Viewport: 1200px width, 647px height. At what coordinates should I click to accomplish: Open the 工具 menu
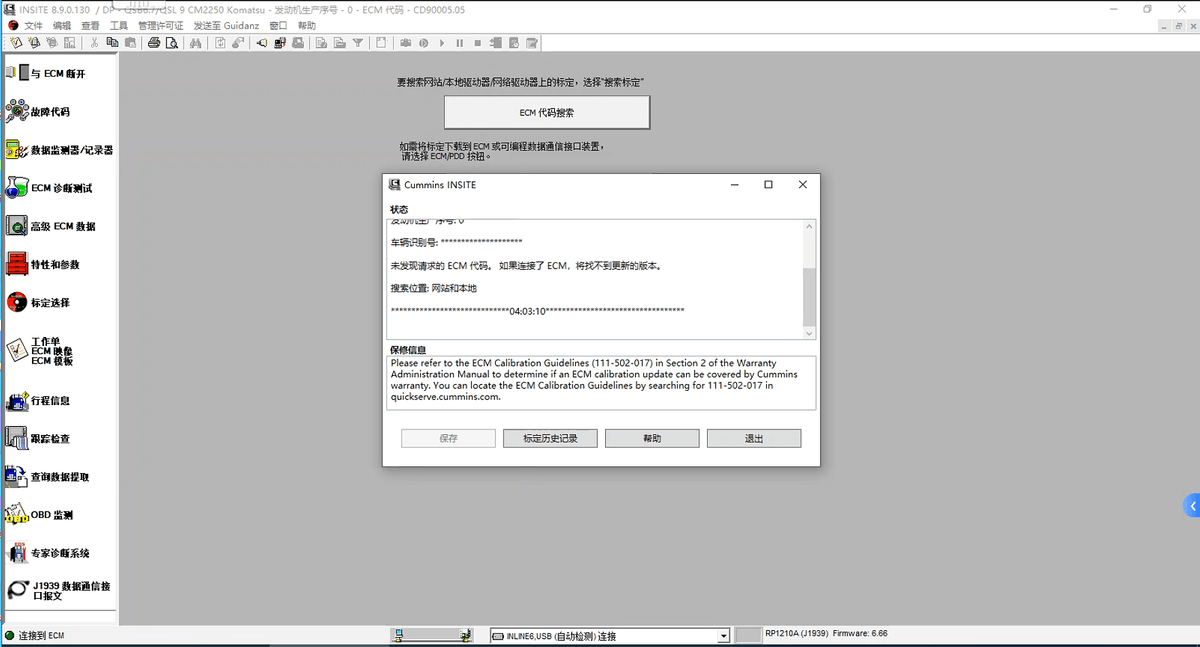tap(118, 25)
